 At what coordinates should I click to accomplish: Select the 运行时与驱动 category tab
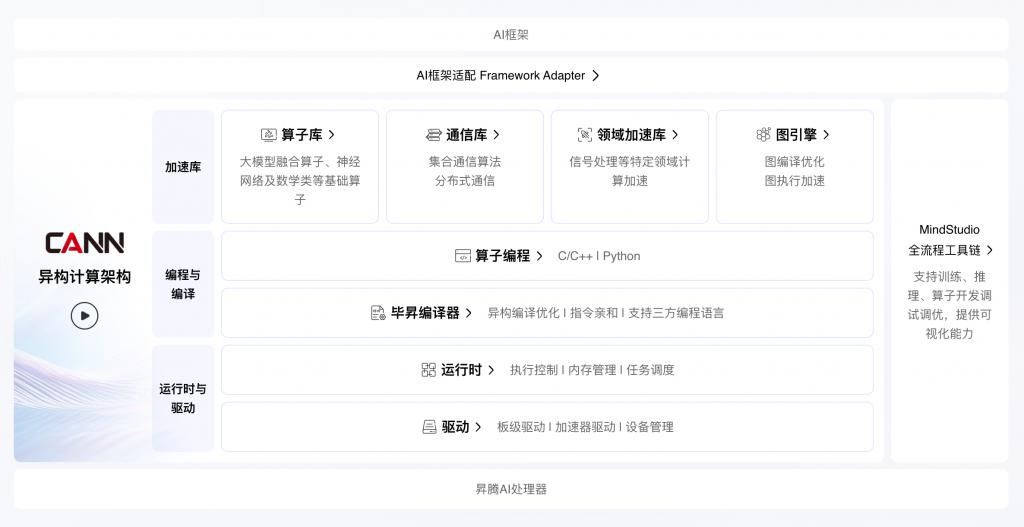(183, 398)
